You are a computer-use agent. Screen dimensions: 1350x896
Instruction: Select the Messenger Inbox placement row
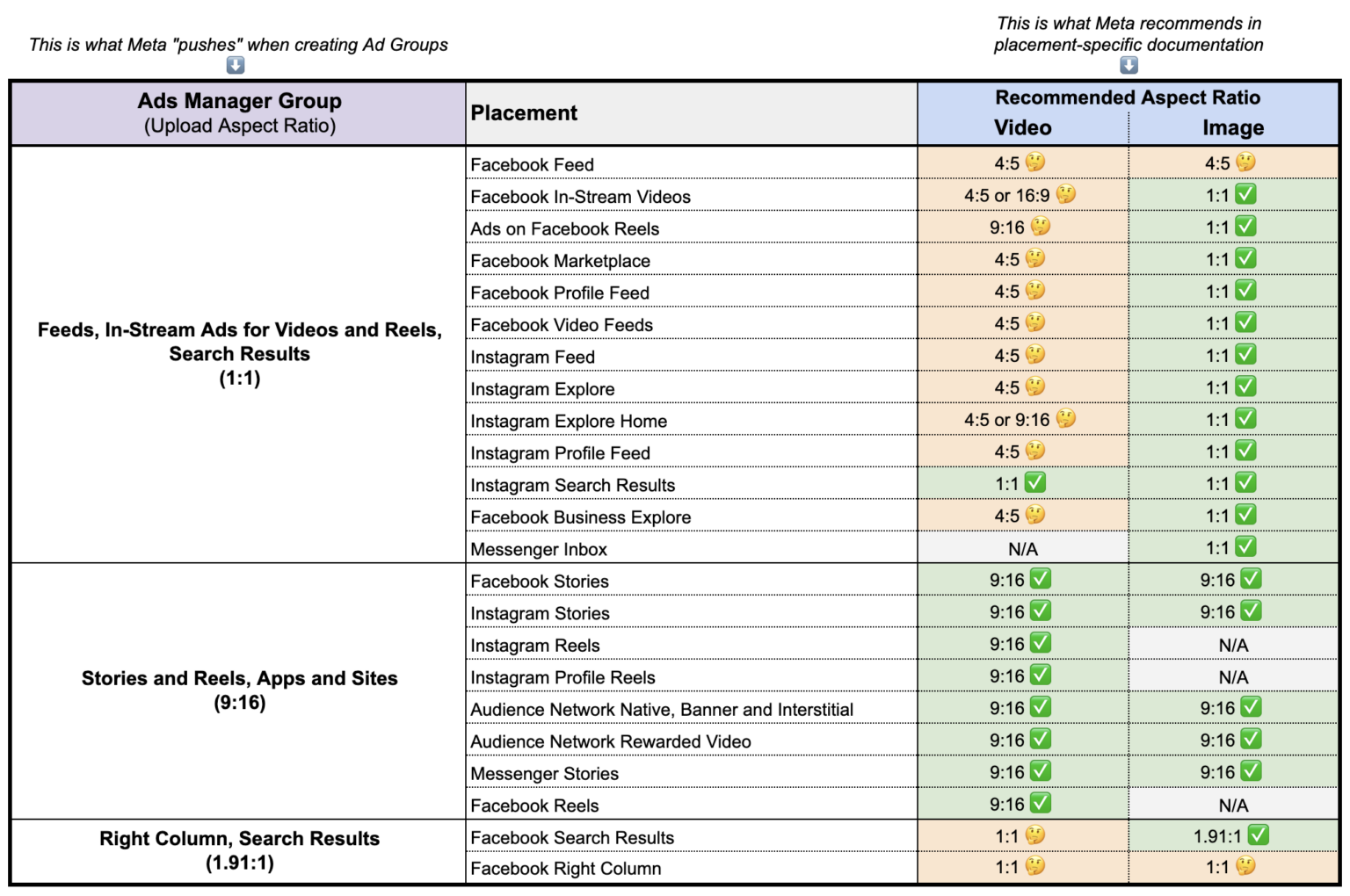(538, 549)
